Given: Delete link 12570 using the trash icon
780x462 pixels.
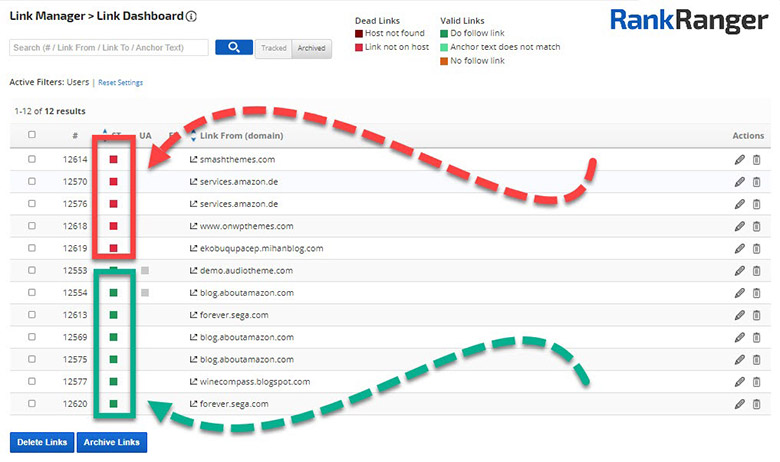Looking at the screenshot, I should click(757, 182).
